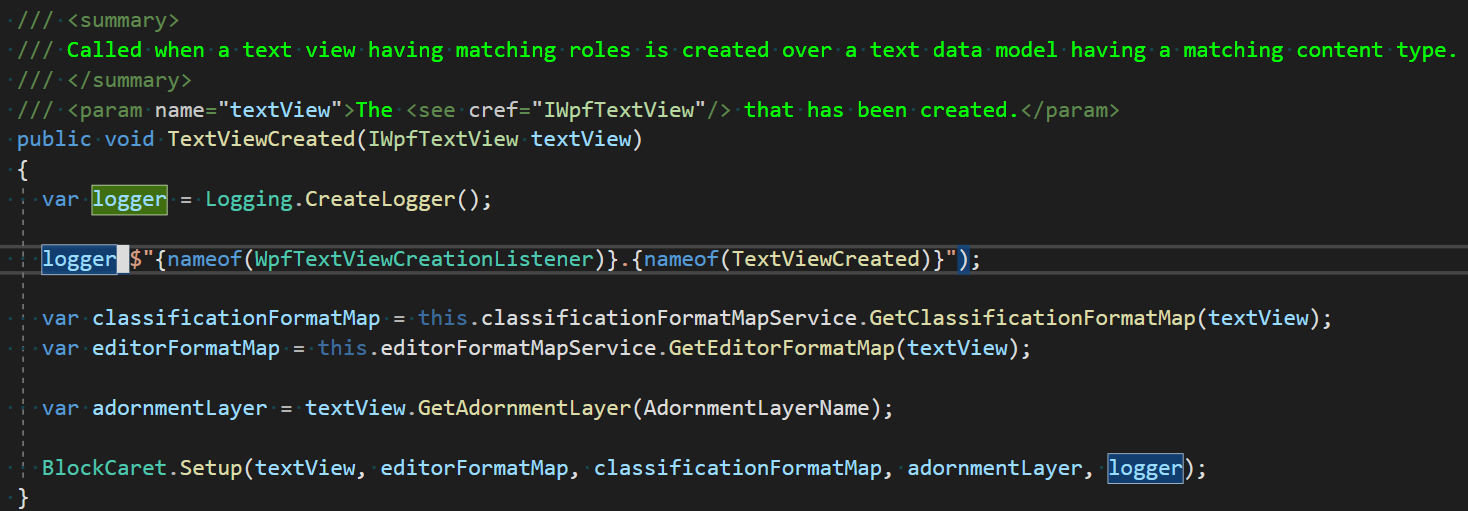
Task: Click the CreateLogger method call
Action: click(x=380, y=199)
